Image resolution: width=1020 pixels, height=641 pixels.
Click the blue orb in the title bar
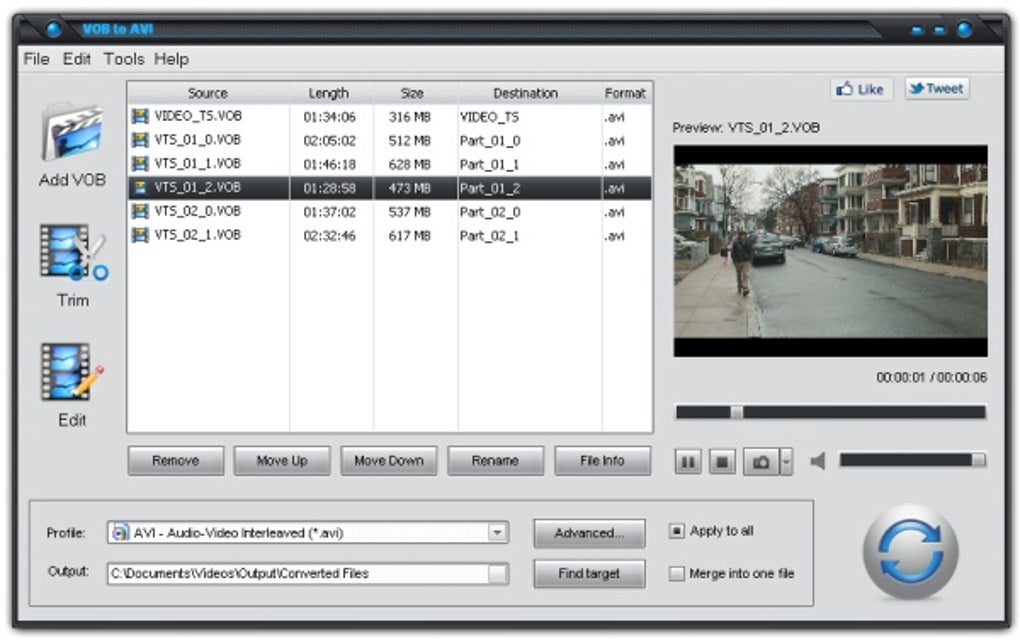[x=54, y=29]
